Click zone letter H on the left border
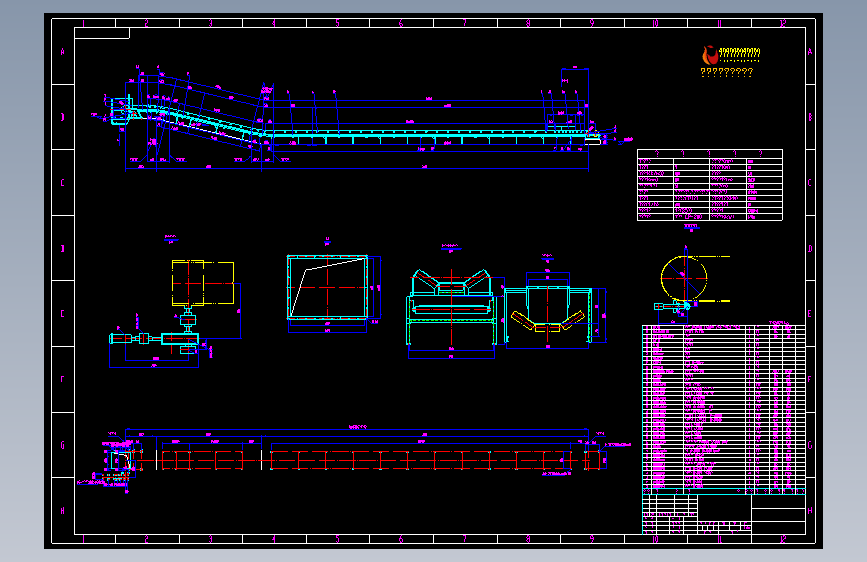Viewport: 867px width, 562px height. point(62,511)
